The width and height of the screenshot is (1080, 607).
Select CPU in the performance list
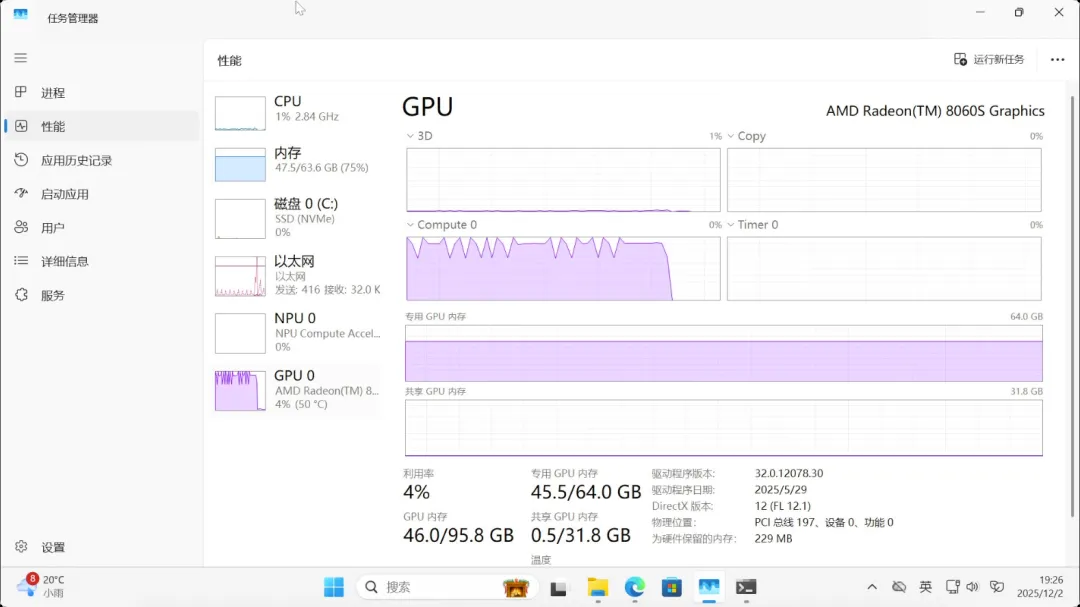pos(297,113)
